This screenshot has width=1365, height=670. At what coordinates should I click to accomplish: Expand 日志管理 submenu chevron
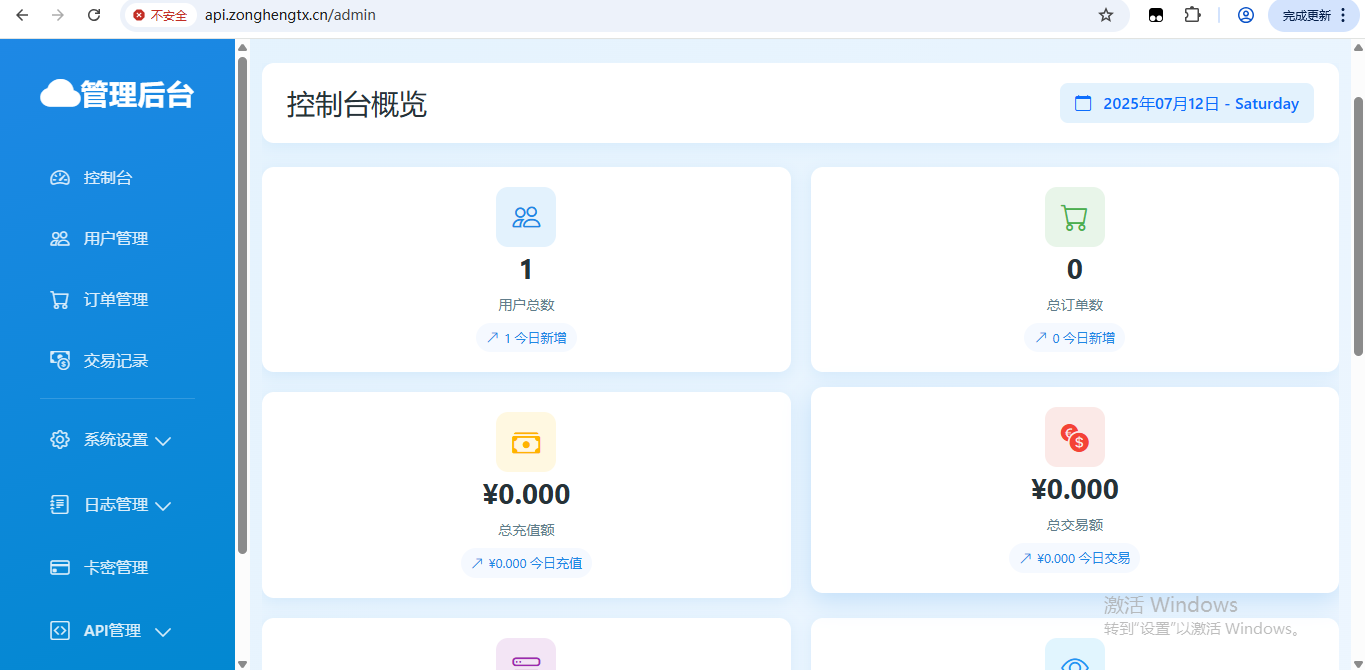(x=164, y=506)
